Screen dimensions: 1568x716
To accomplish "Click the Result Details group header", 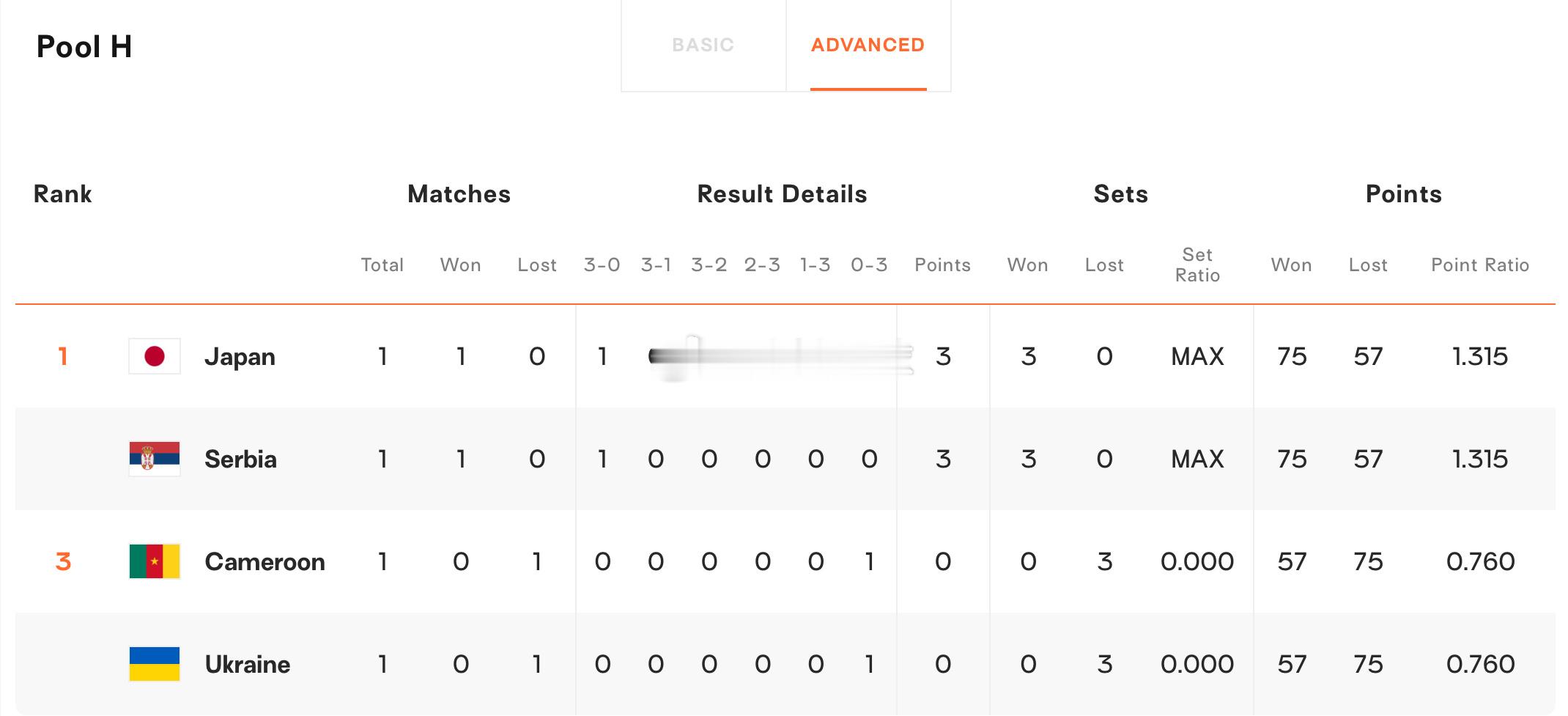I will (783, 194).
